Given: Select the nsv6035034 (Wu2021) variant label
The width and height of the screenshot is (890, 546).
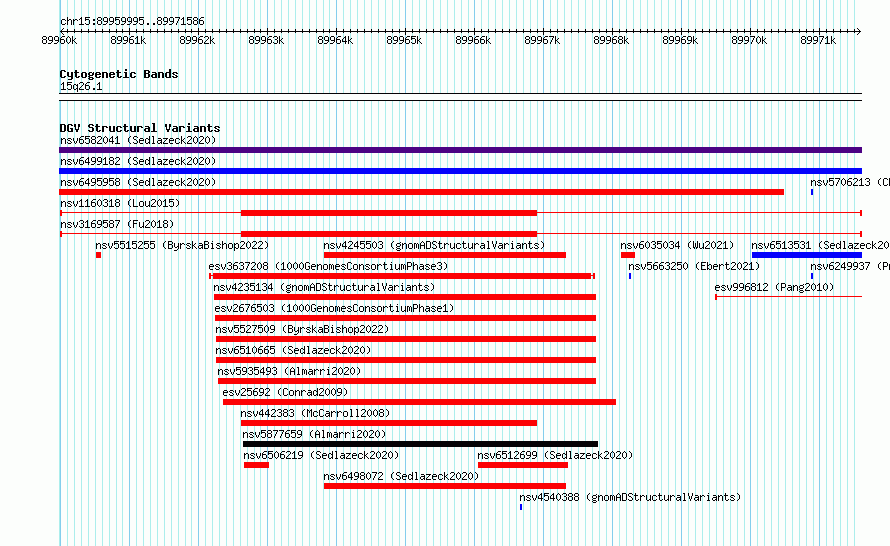Looking at the screenshot, I should 677,245.
